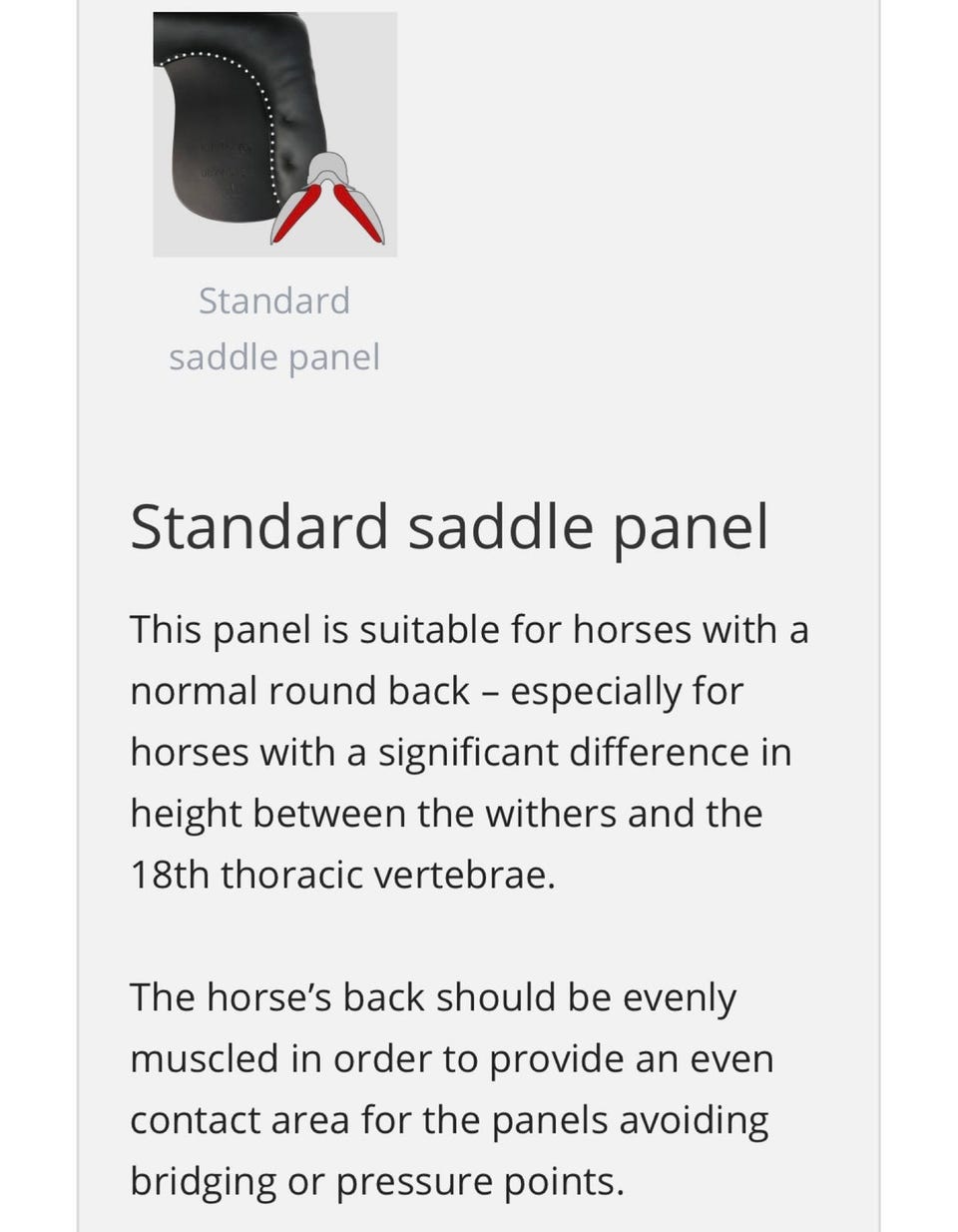
Task: Click the Standard saddle panel thumbnail image
Action: tap(274, 134)
